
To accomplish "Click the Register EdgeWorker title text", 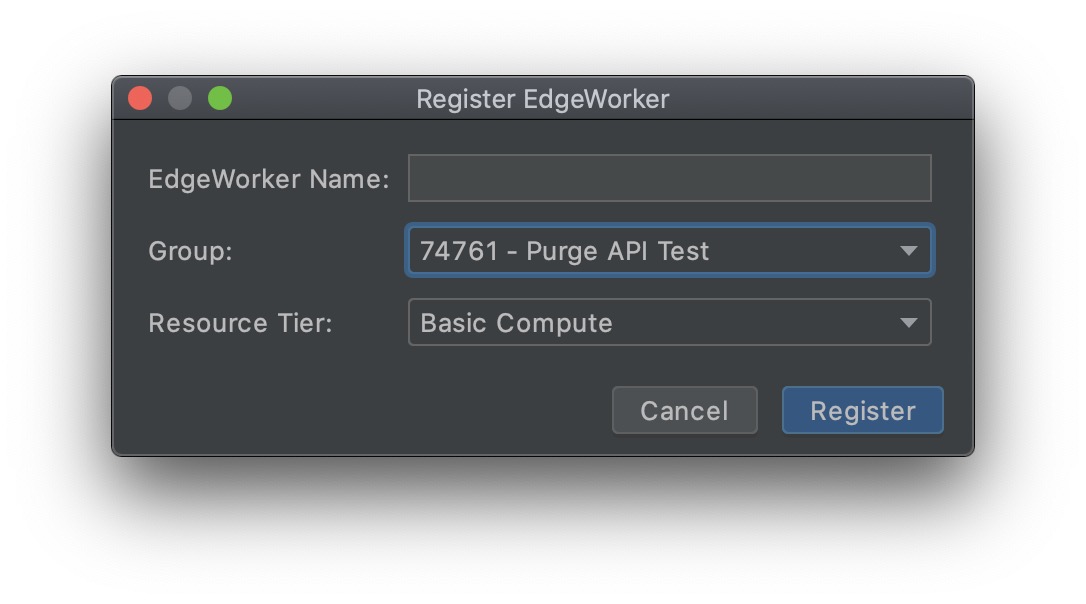I will point(542,99).
